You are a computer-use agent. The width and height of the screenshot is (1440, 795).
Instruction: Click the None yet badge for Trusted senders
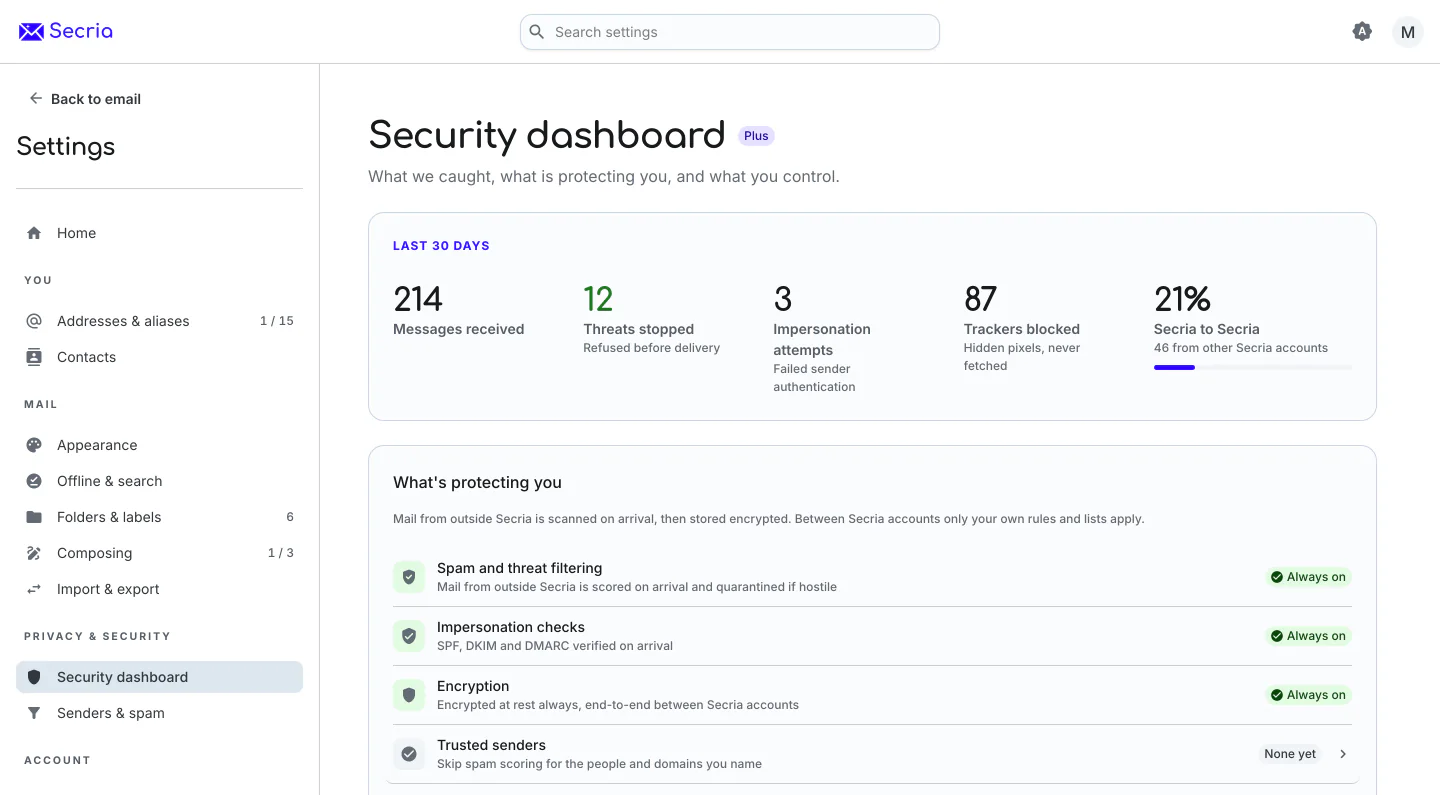point(1290,754)
